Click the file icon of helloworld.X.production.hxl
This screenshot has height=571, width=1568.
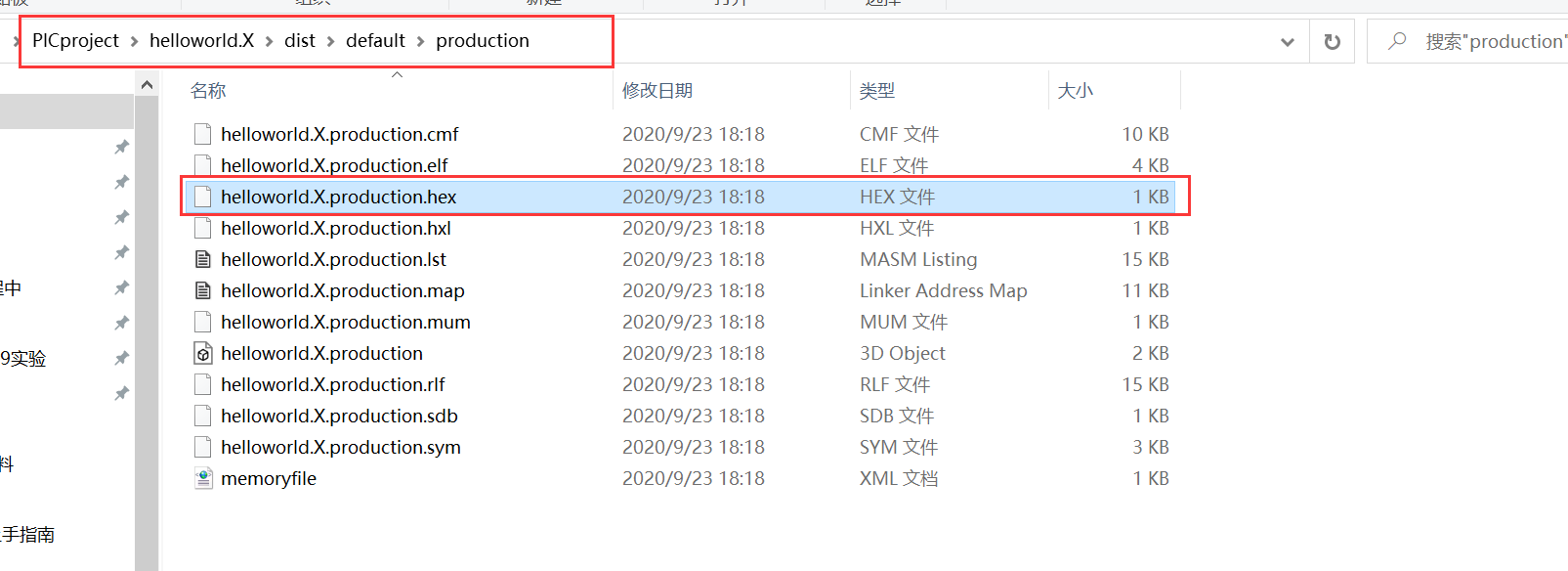click(203, 228)
